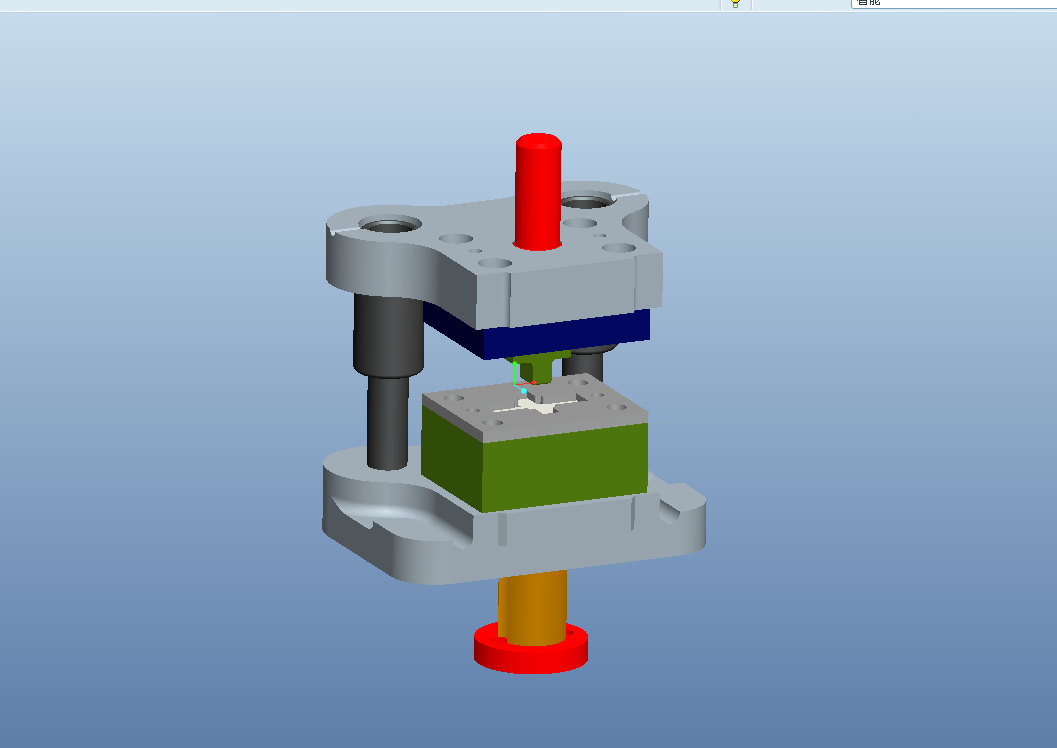Select the dark blue punch backing plate
1057x748 pixels.
pyautogui.click(x=566, y=334)
